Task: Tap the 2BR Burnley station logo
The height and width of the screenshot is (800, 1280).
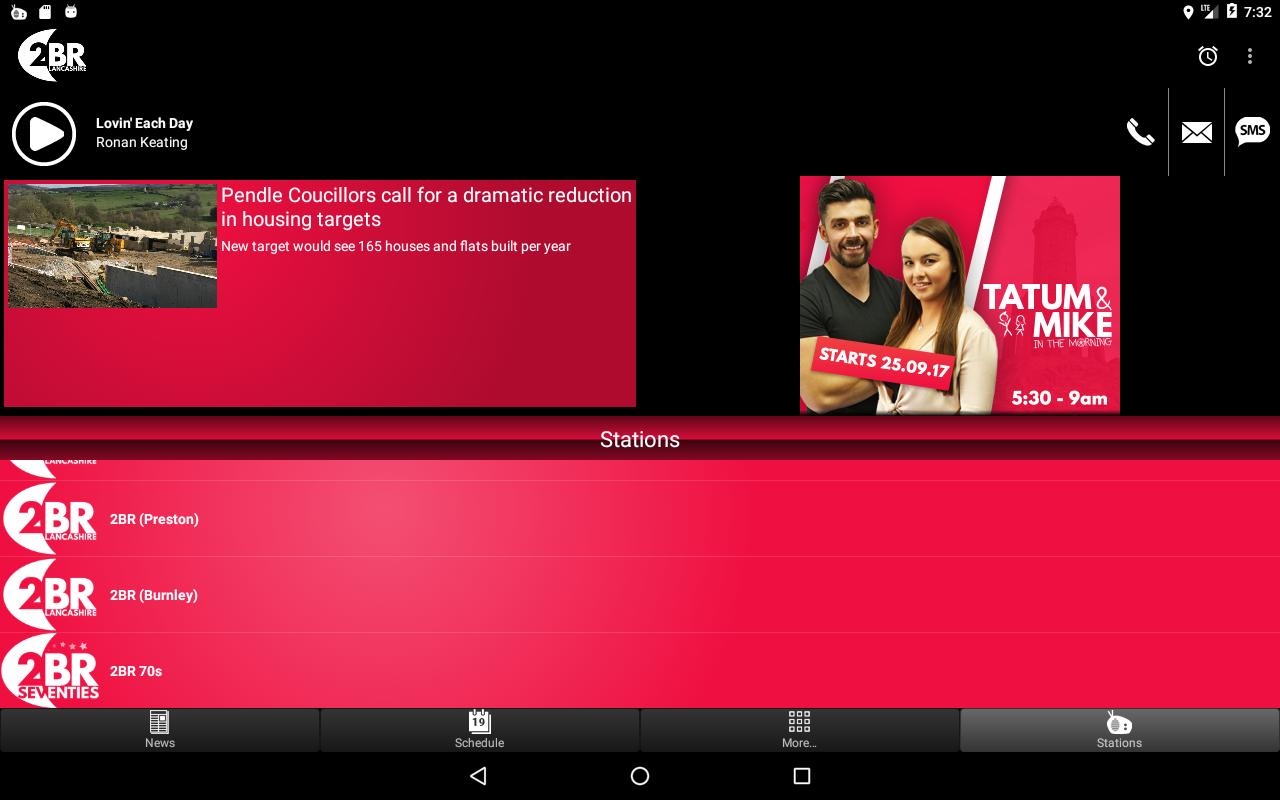Action: pyautogui.click(x=50, y=595)
